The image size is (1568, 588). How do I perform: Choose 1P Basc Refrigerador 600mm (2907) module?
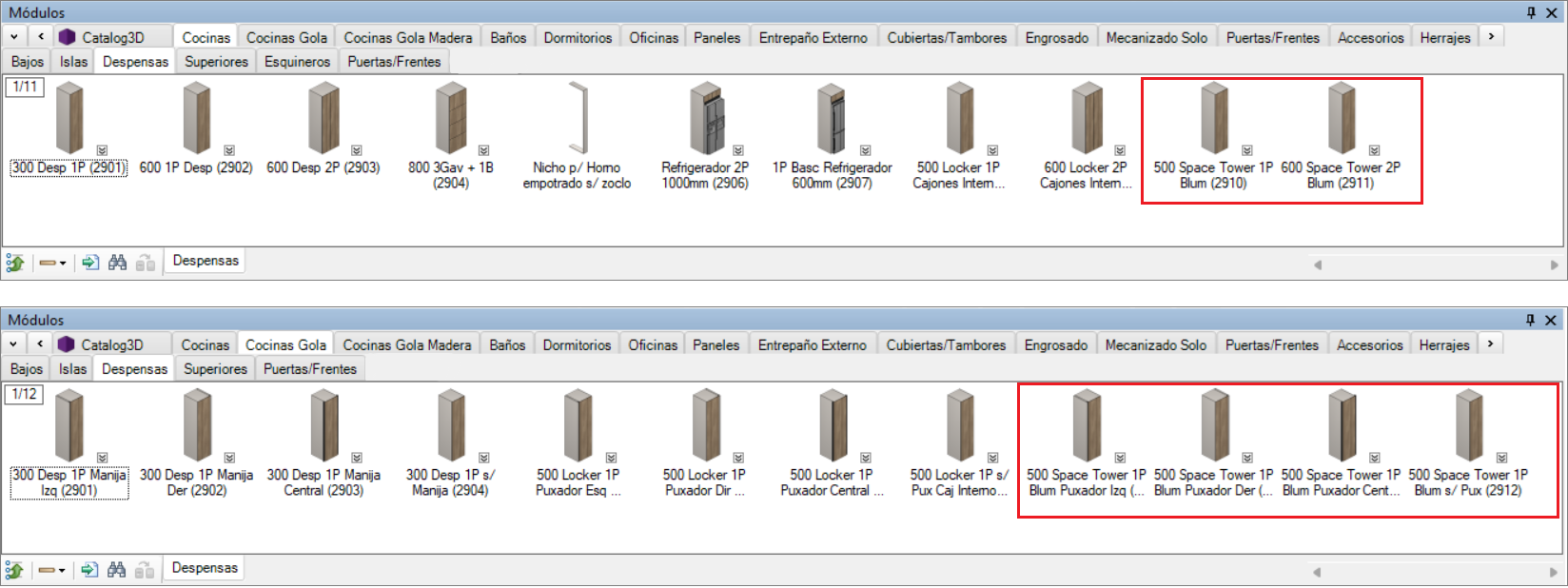[x=832, y=118]
